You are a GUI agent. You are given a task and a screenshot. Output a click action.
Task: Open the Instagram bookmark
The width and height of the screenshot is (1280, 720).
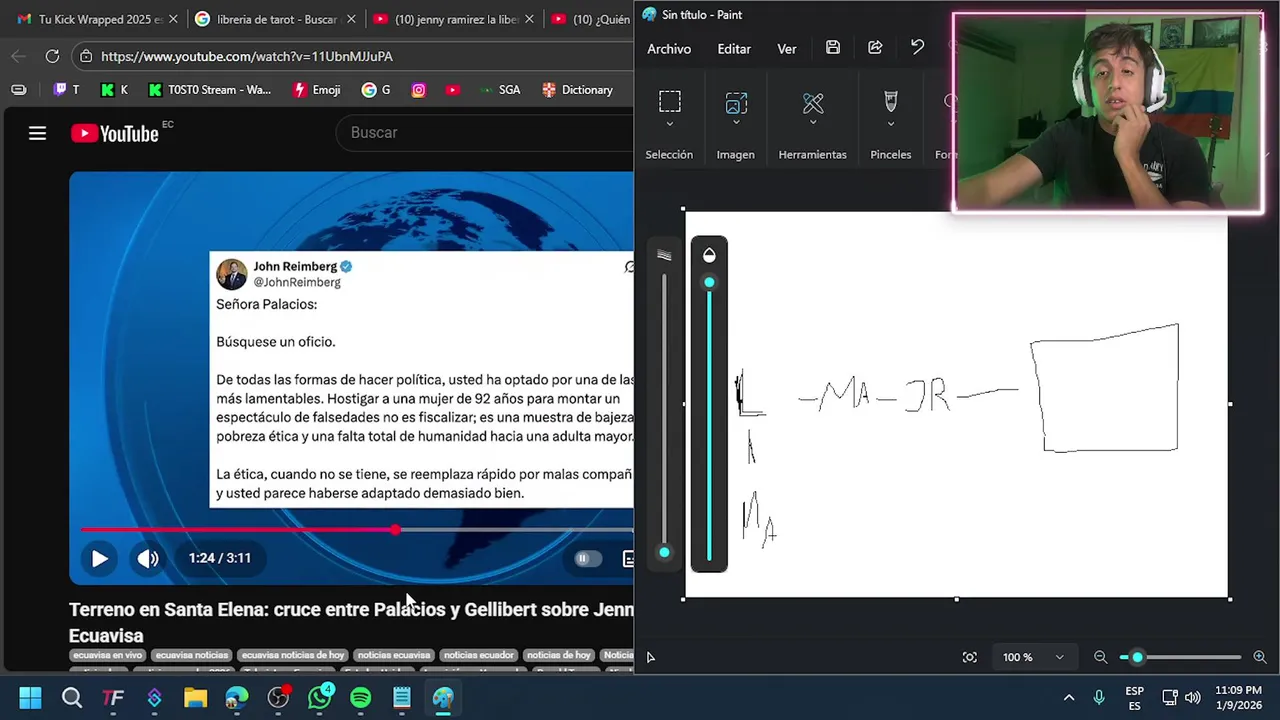click(419, 90)
